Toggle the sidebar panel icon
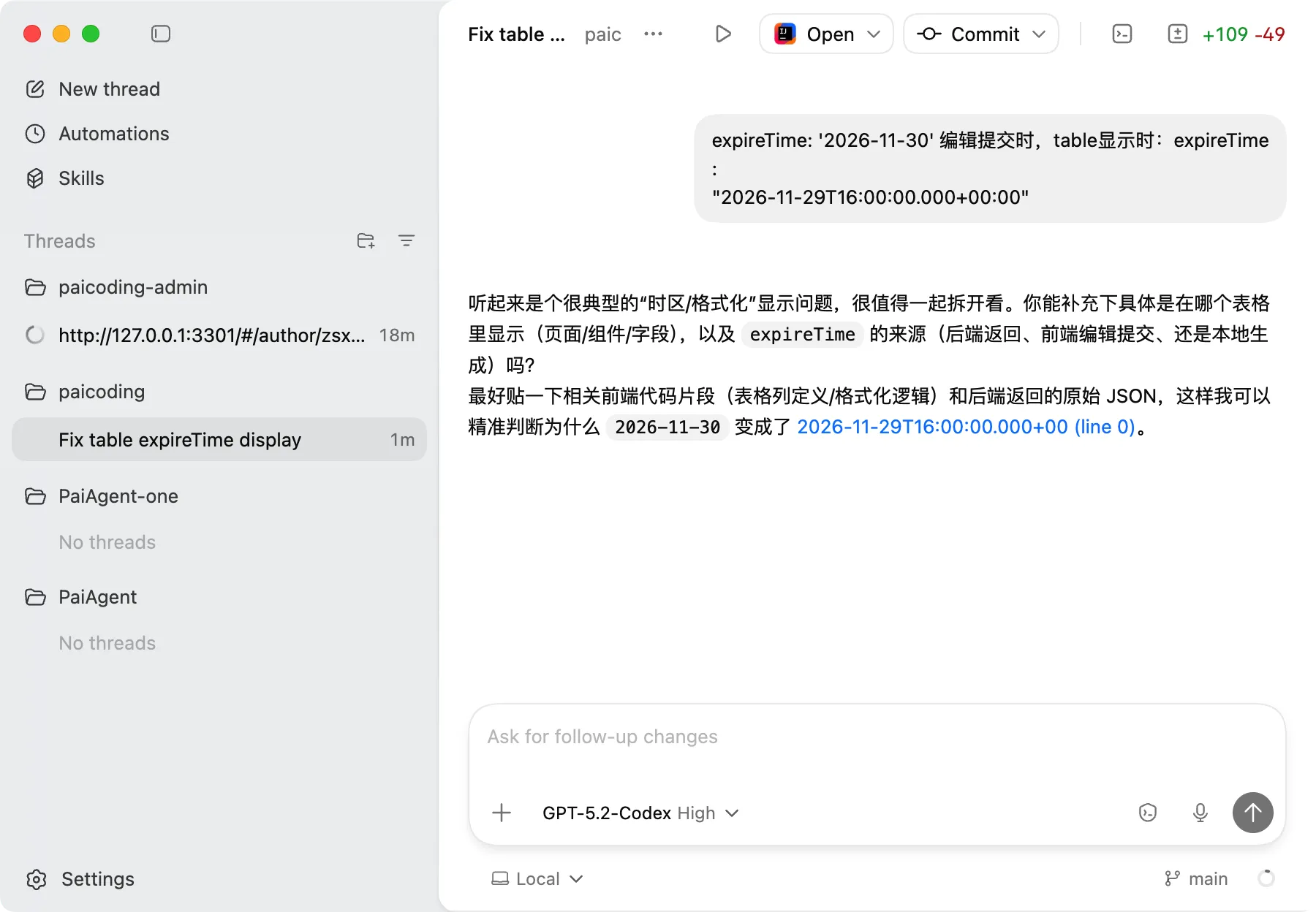This screenshot has height=912, width=1316. [x=161, y=34]
